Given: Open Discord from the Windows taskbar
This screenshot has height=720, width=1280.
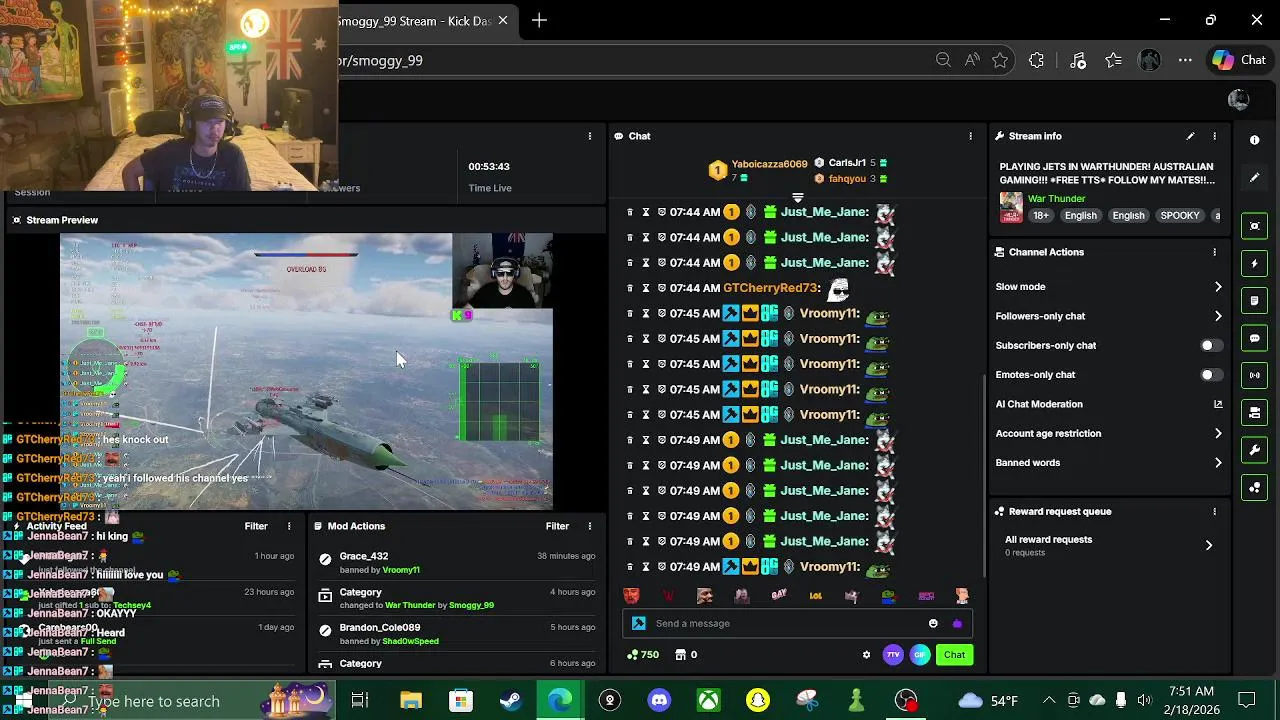Looking at the screenshot, I should pyautogui.click(x=659, y=701).
